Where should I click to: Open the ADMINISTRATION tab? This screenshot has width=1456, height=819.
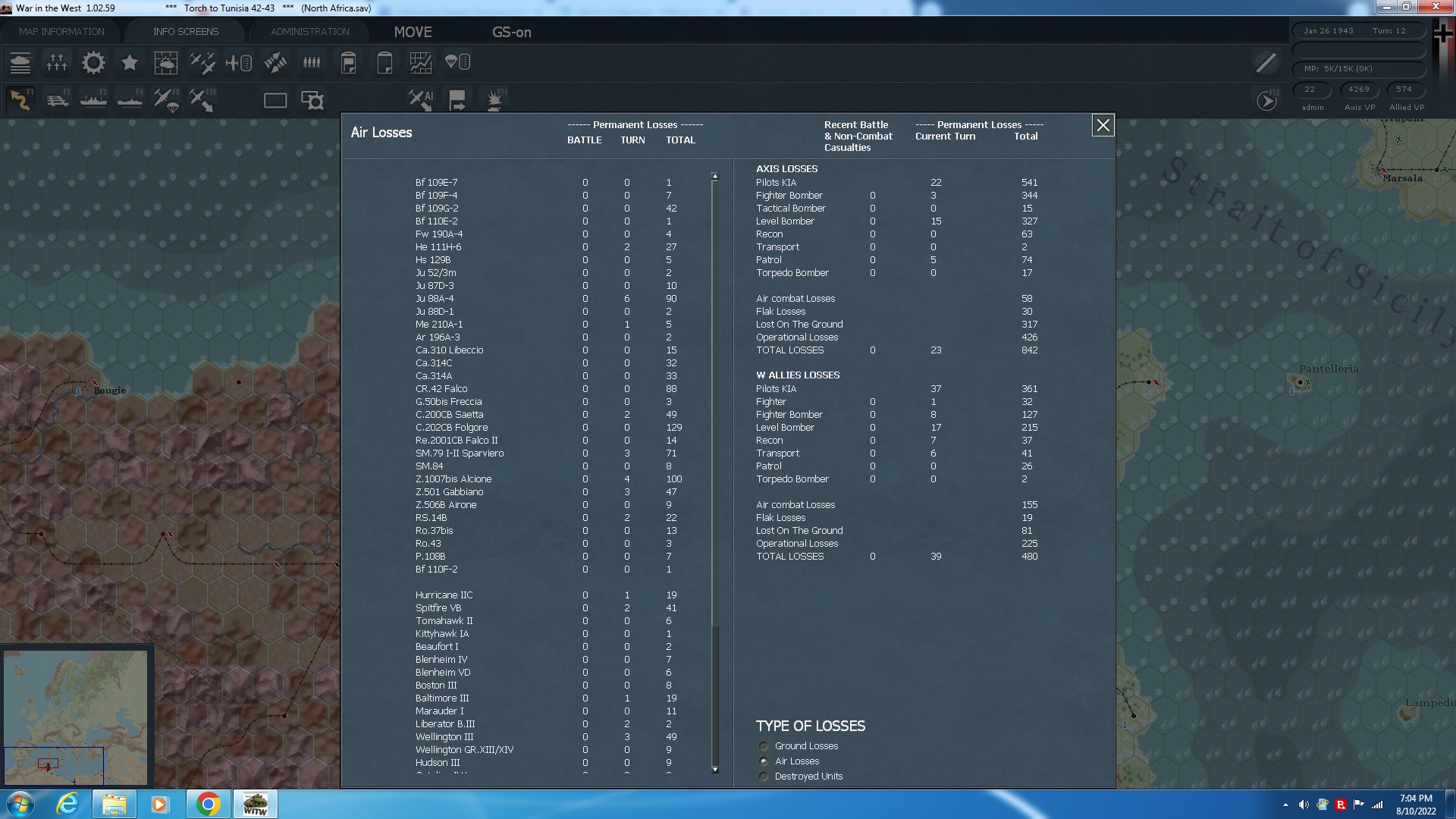pyautogui.click(x=310, y=31)
